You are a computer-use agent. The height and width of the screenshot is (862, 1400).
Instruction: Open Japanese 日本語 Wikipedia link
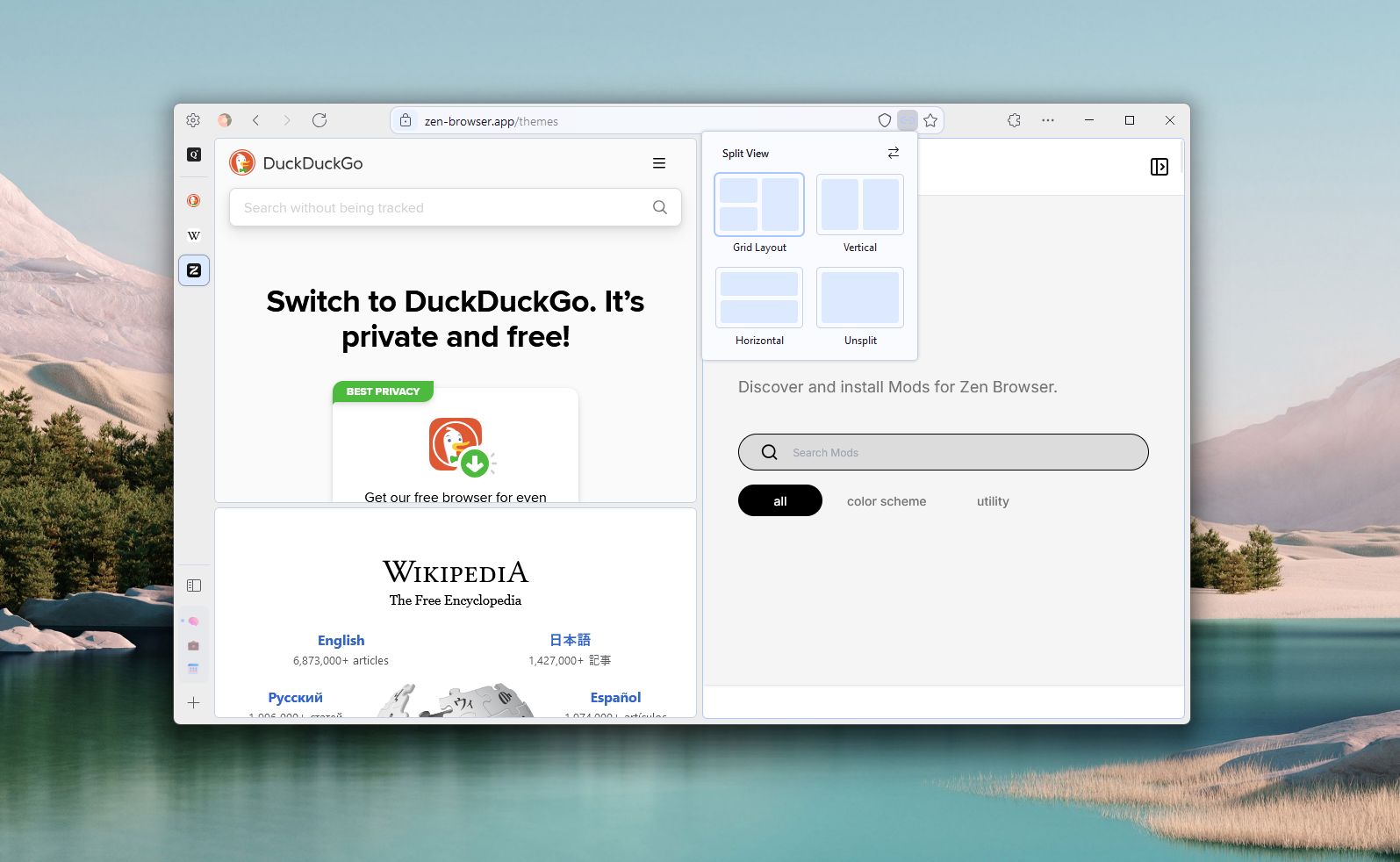coord(571,640)
